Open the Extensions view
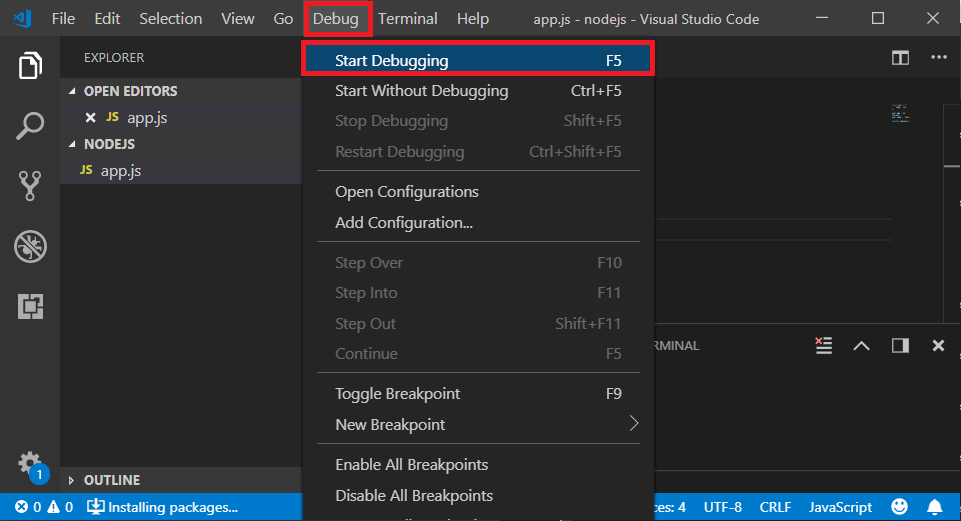This screenshot has width=961, height=521. 30,306
